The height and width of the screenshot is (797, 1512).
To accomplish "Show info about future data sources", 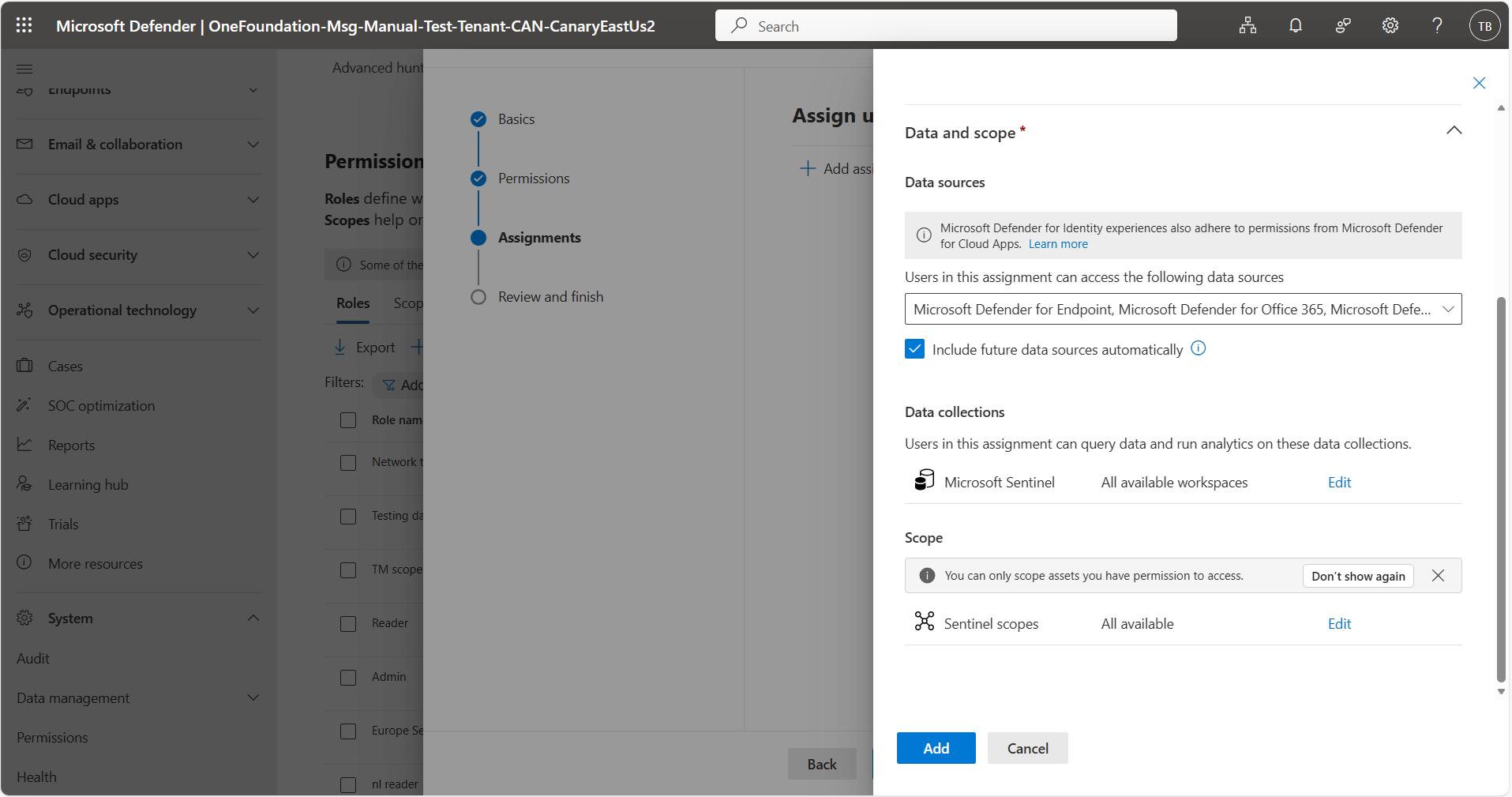I will 1199,348.
